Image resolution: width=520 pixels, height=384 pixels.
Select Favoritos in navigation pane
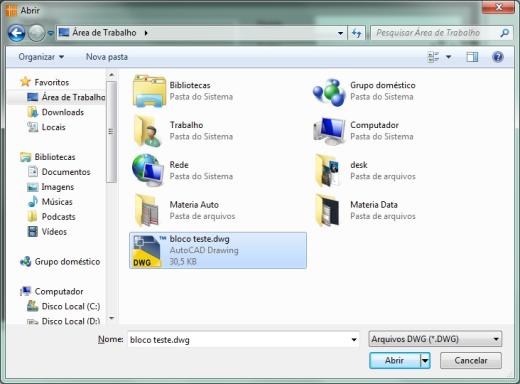coord(52,82)
